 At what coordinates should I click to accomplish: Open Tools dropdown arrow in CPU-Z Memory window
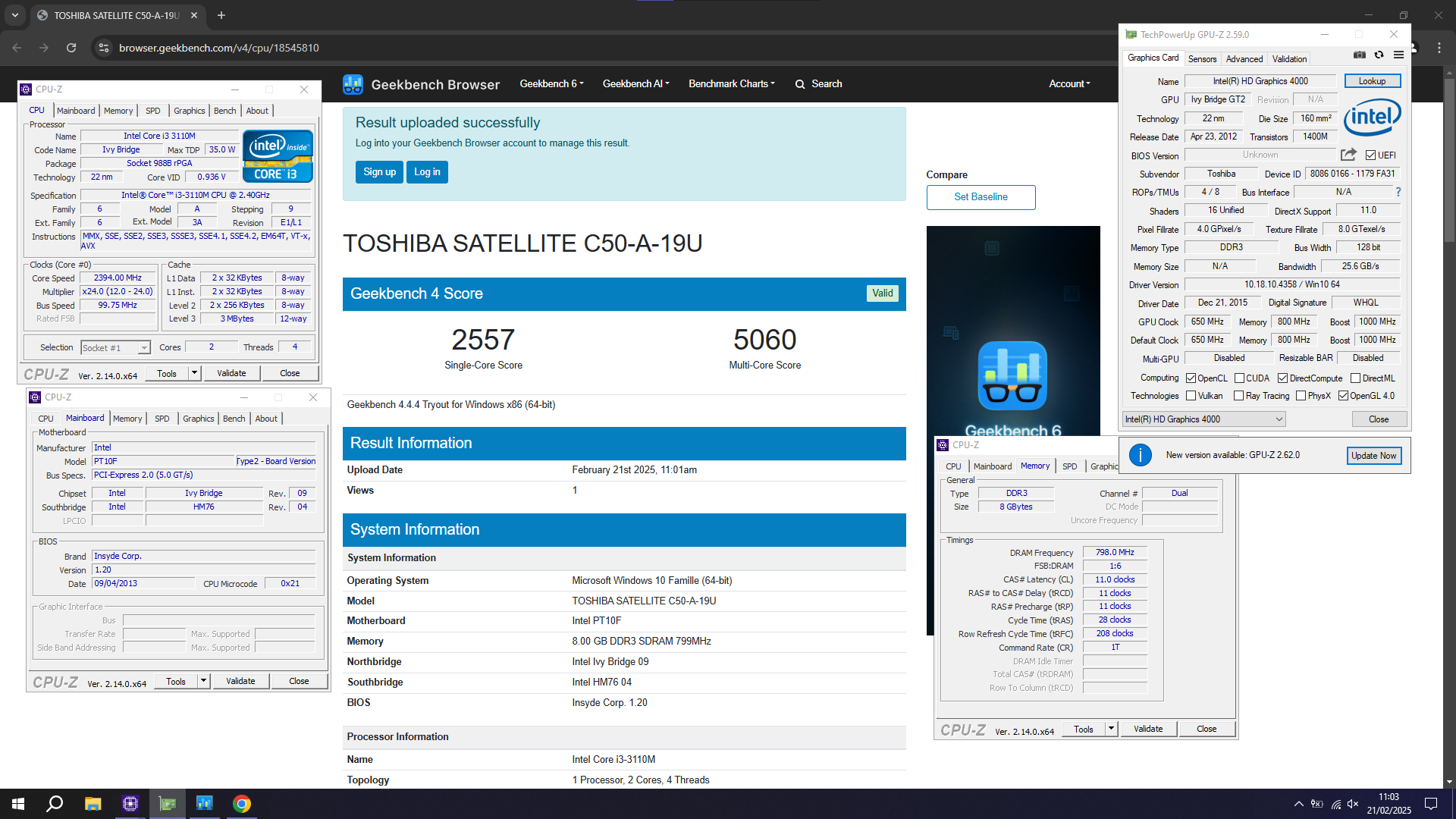[x=1111, y=729]
